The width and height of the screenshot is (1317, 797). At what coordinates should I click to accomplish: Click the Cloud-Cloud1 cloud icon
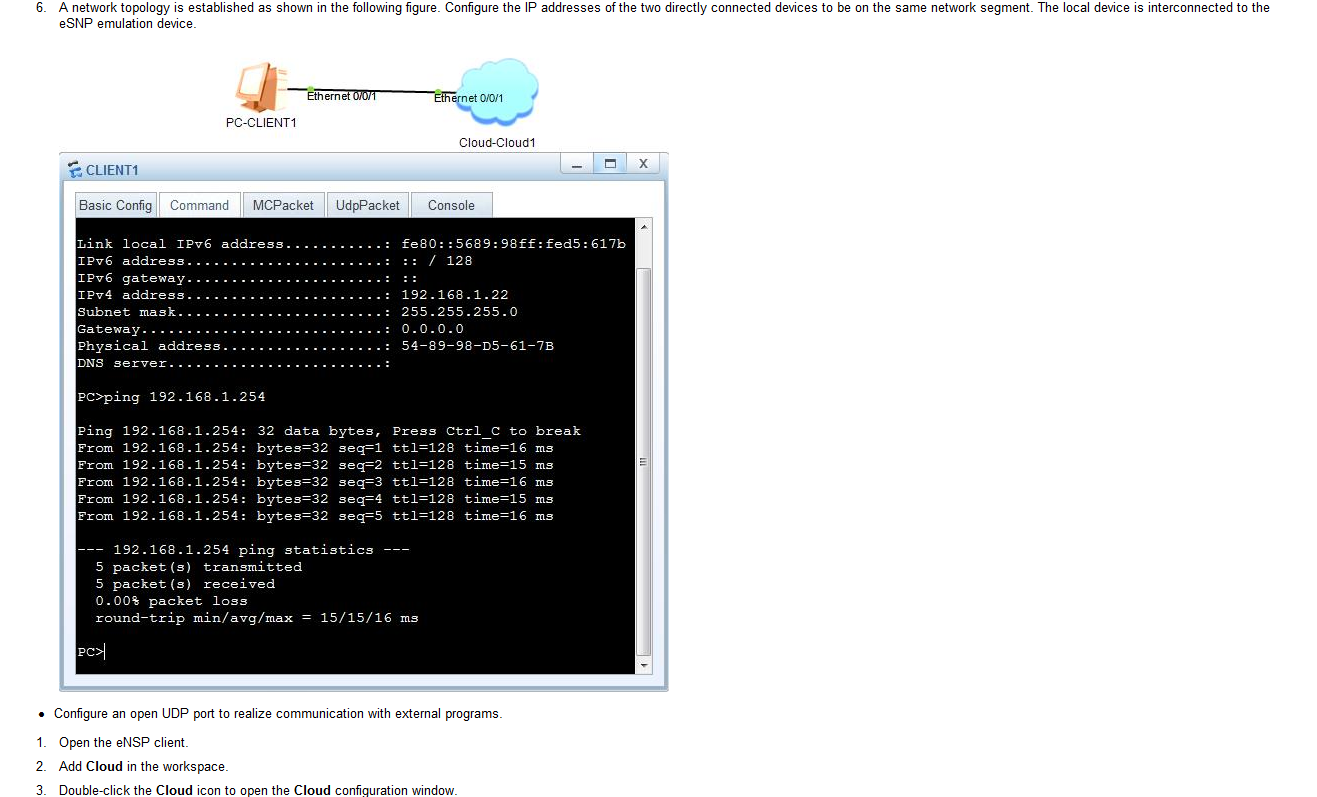[x=498, y=94]
